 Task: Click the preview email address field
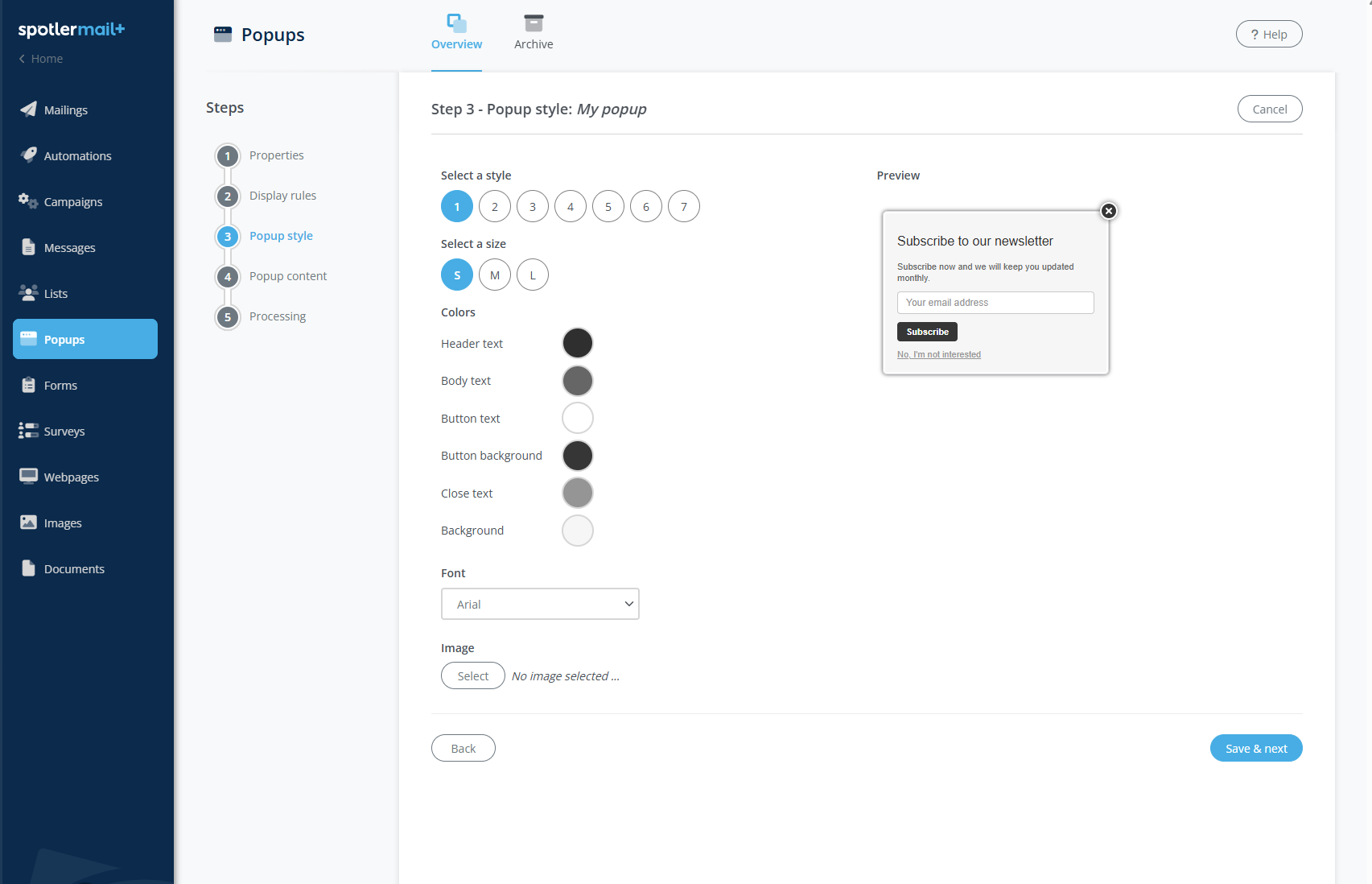click(x=995, y=303)
